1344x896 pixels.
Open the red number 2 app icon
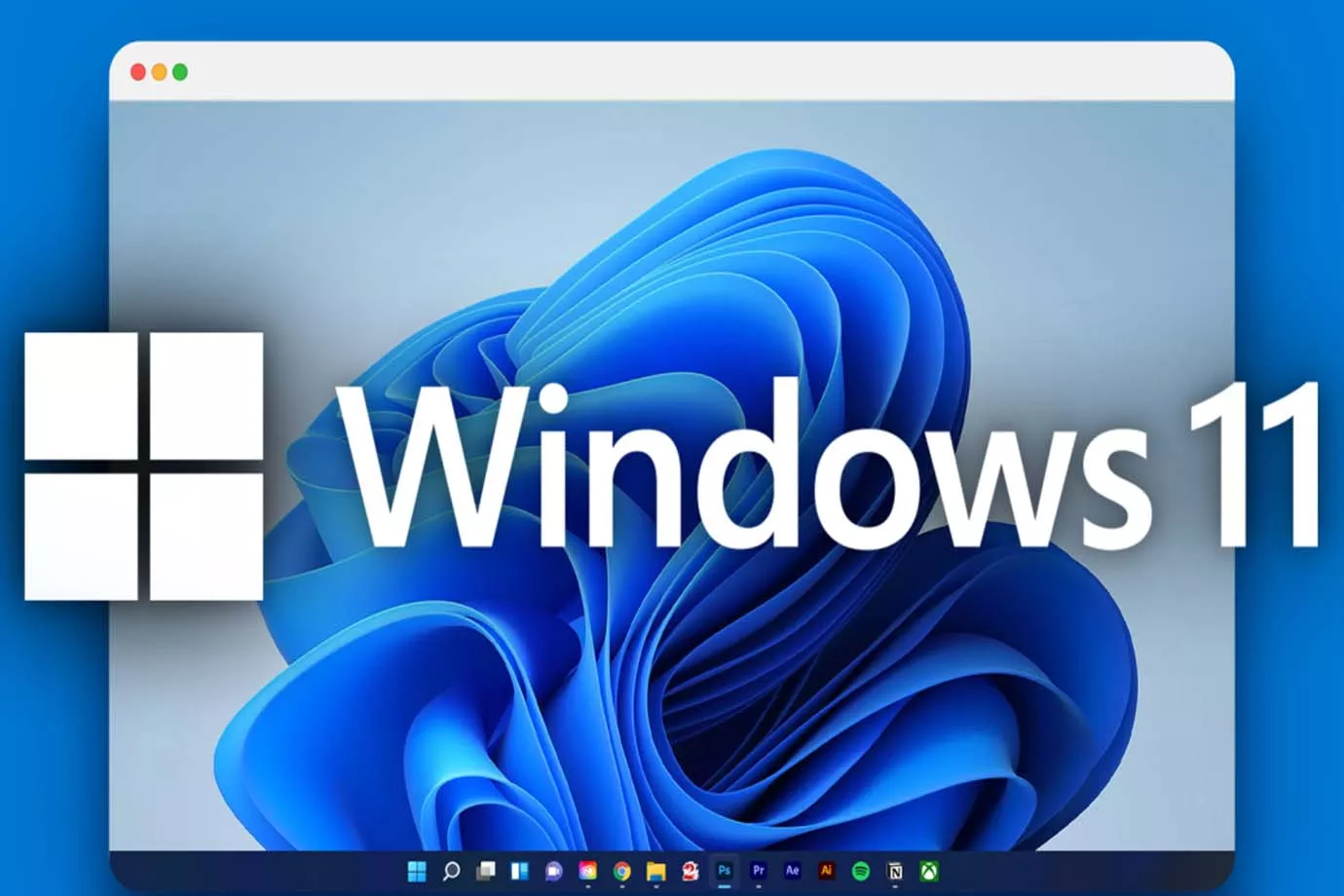(691, 871)
